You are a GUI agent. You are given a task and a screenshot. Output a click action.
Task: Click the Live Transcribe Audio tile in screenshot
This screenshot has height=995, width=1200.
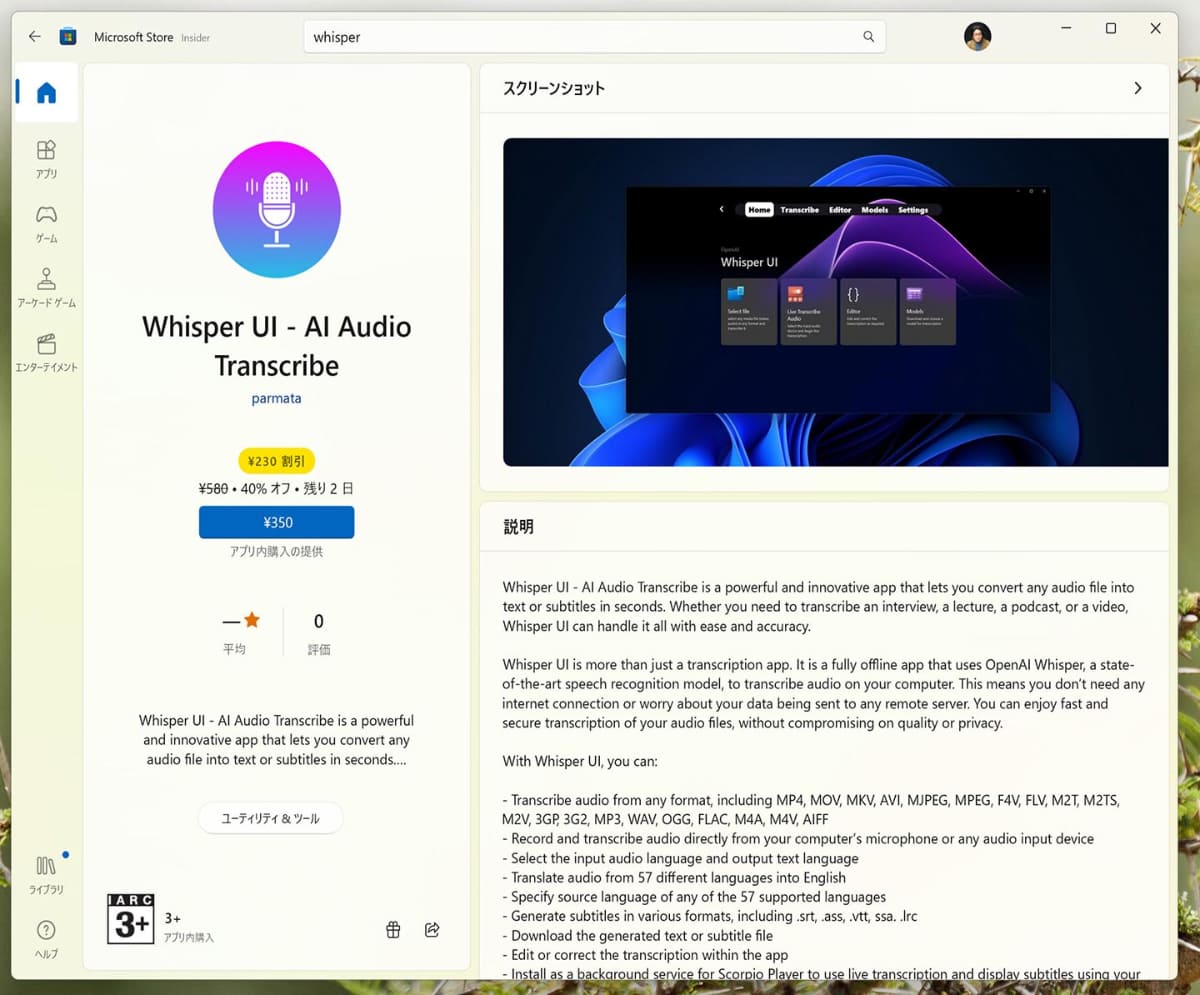tap(808, 312)
